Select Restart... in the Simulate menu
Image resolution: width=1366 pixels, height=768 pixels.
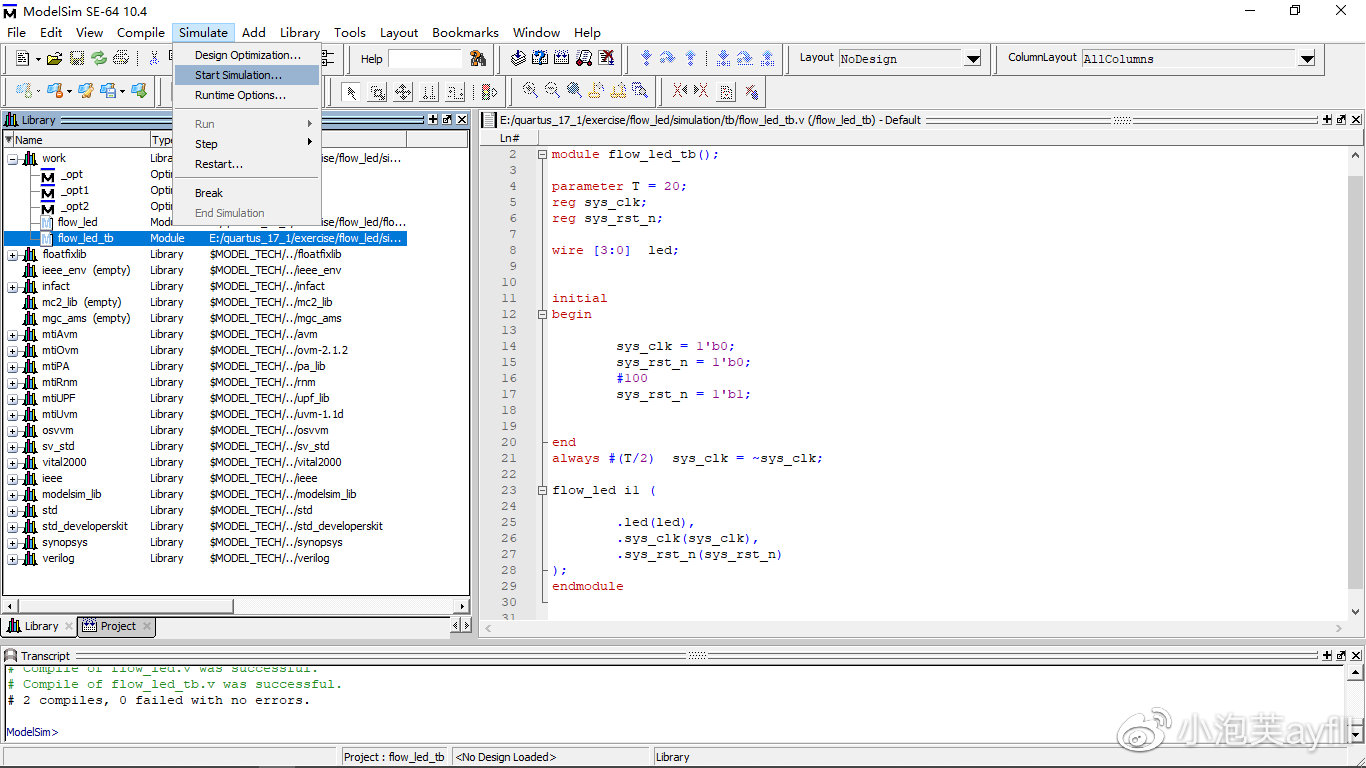point(246,164)
